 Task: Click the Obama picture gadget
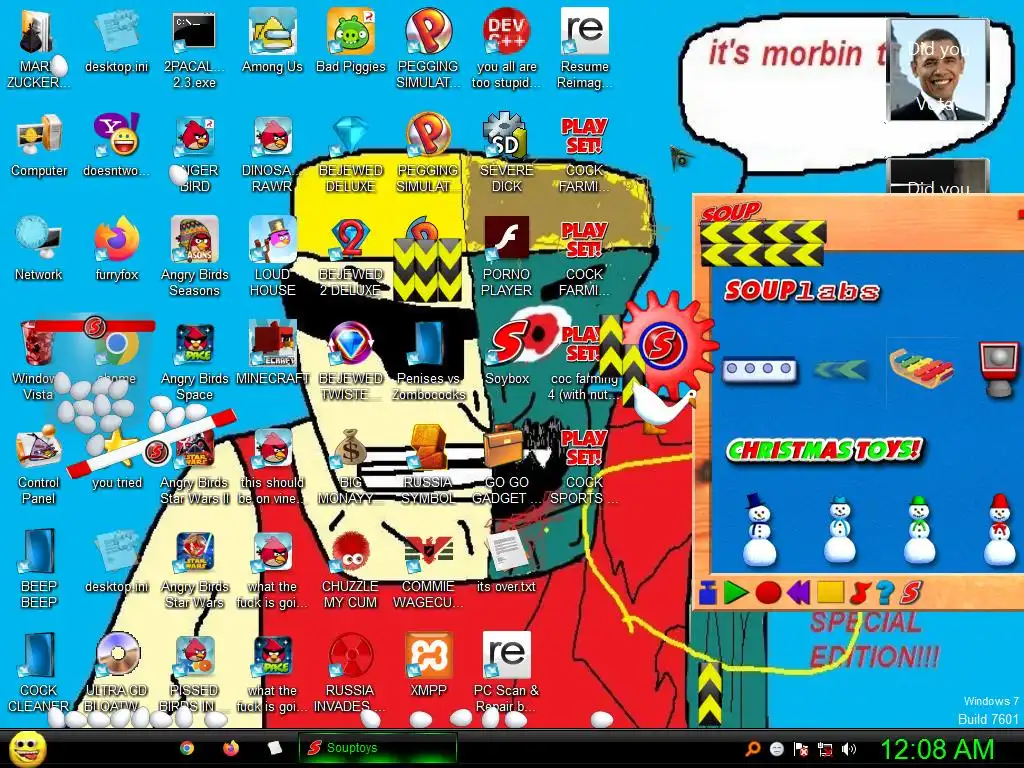pyautogui.click(x=938, y=69)
